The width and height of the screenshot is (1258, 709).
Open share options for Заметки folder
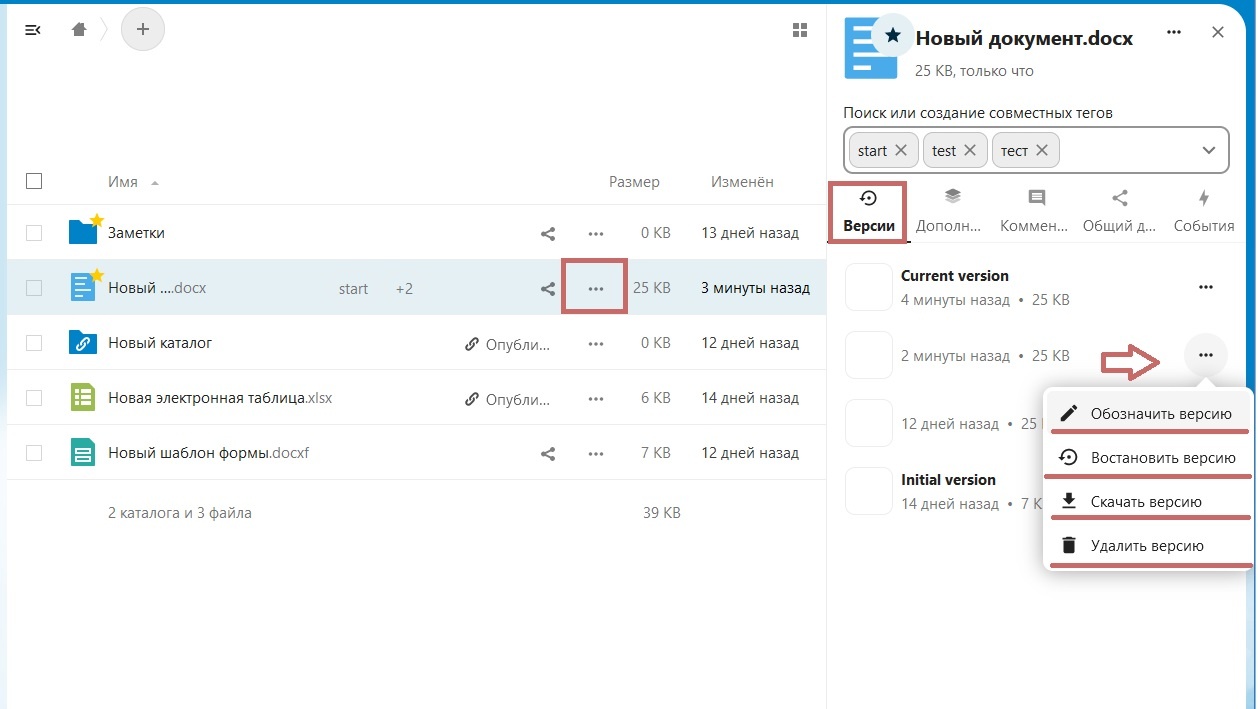pyautogui.click(x=548, y=233)
